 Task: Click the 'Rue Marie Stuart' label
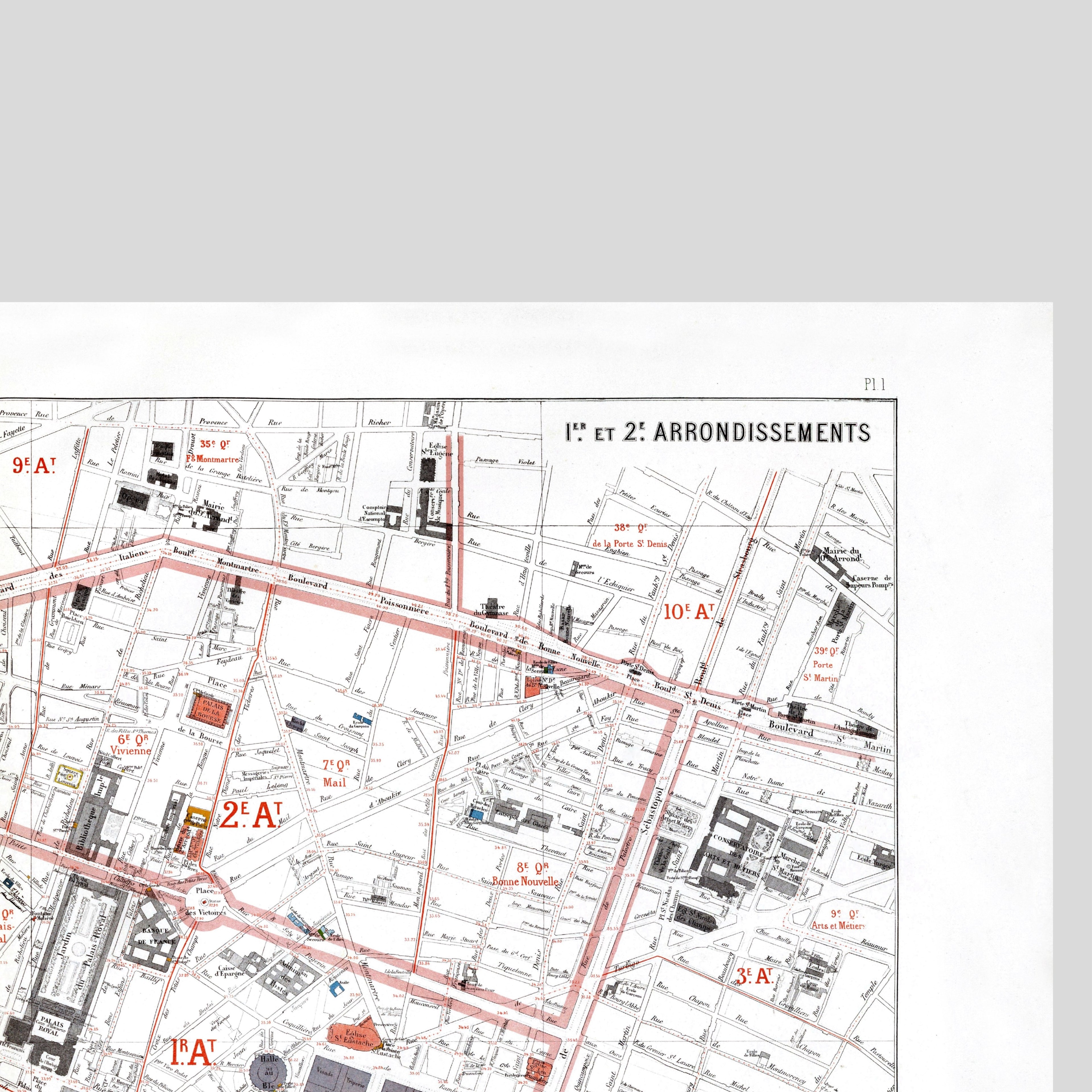451,938
